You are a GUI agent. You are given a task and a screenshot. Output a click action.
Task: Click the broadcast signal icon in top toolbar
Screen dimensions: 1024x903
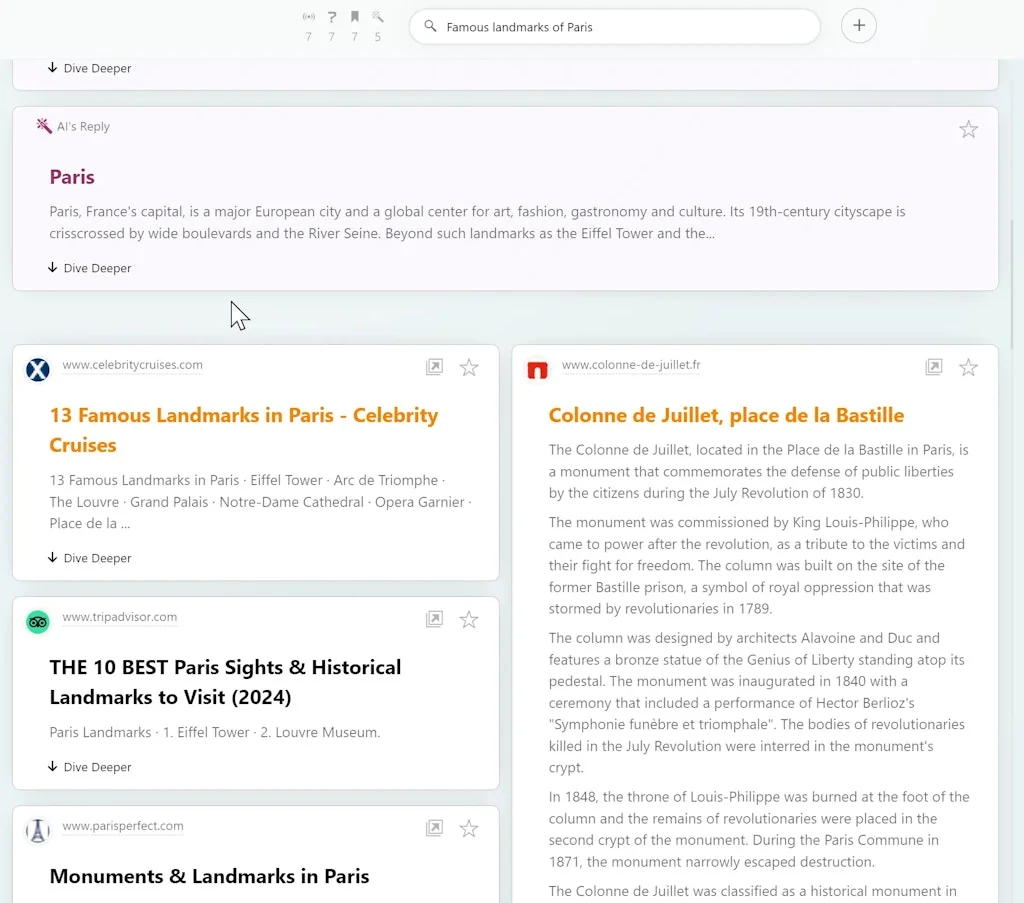308,18
